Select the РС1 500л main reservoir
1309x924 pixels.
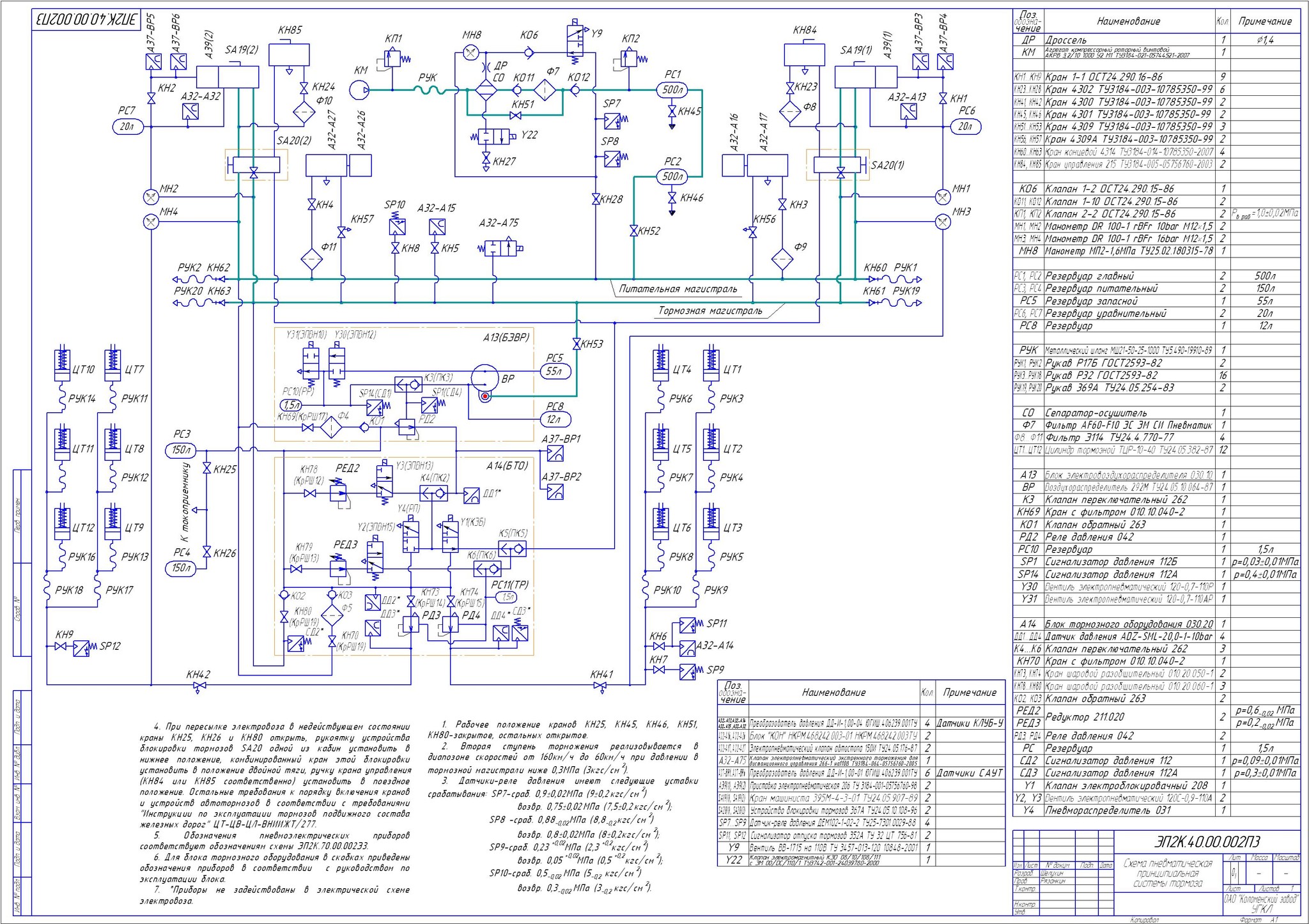click(x=672, y=90)
